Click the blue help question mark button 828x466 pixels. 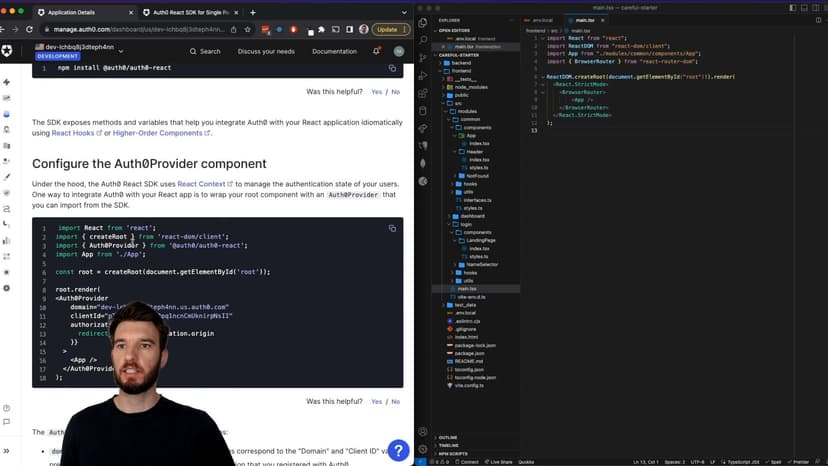coord(398,450)
